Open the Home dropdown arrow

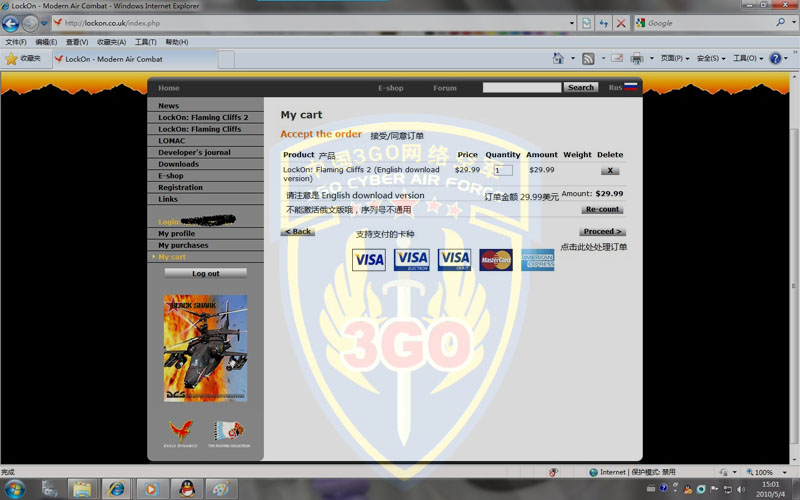[x=572, y=59]
